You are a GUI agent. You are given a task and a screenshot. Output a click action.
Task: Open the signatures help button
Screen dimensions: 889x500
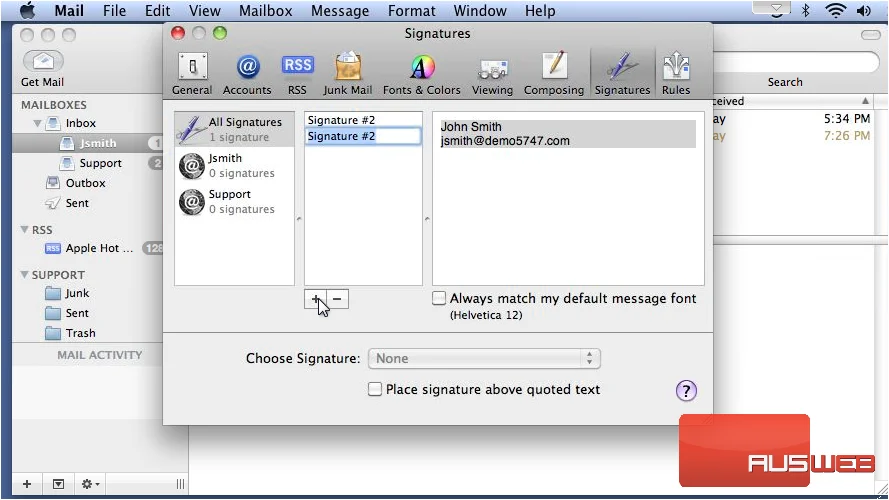pyautogui.click(x=686, y=391)
